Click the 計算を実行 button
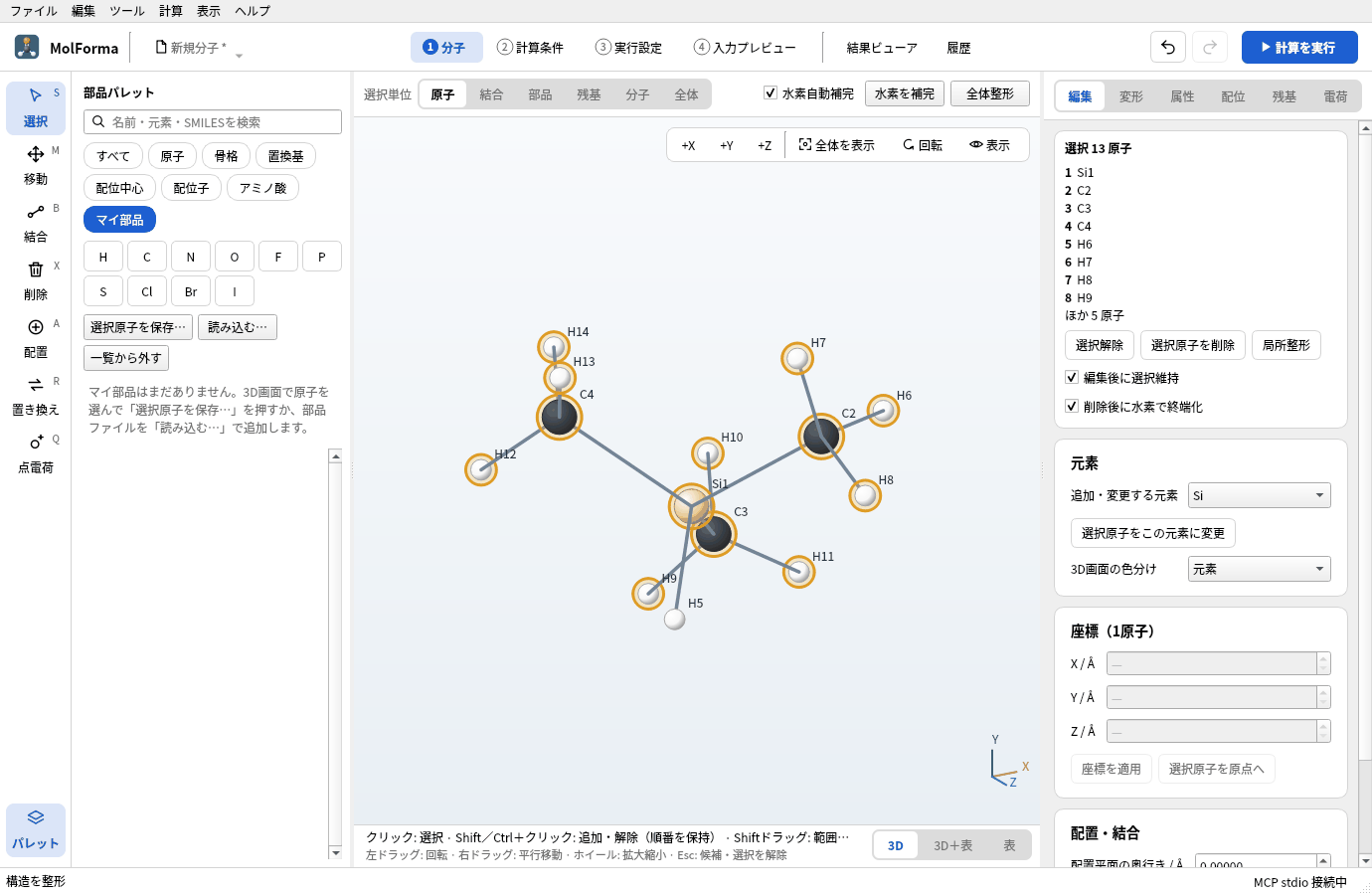The image size is (1372, 895). [x=1299, y=47]
